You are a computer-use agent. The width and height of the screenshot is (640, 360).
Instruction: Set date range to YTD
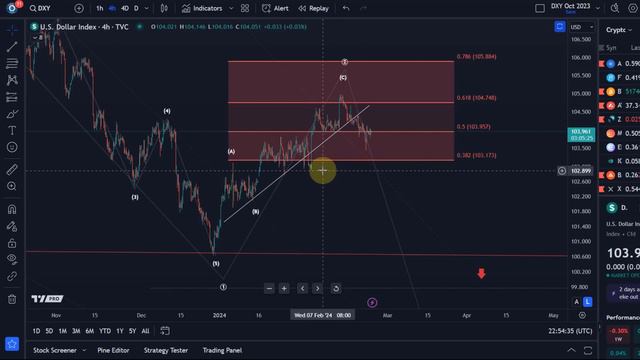pos(105,331)
